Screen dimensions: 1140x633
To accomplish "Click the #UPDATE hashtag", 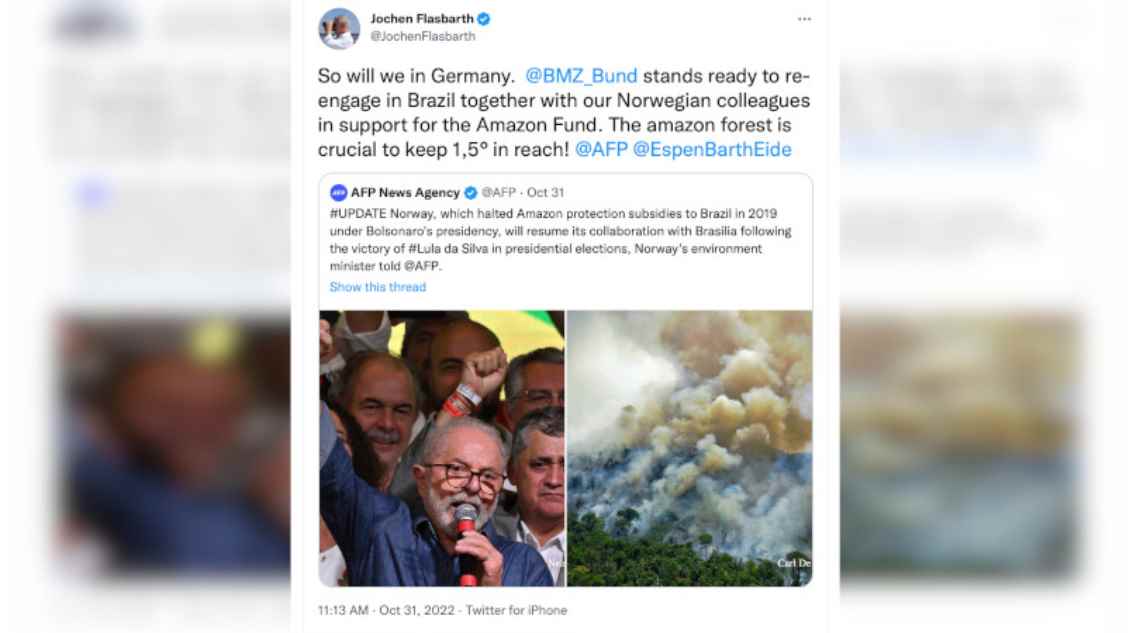I will [x=358, y=214].
